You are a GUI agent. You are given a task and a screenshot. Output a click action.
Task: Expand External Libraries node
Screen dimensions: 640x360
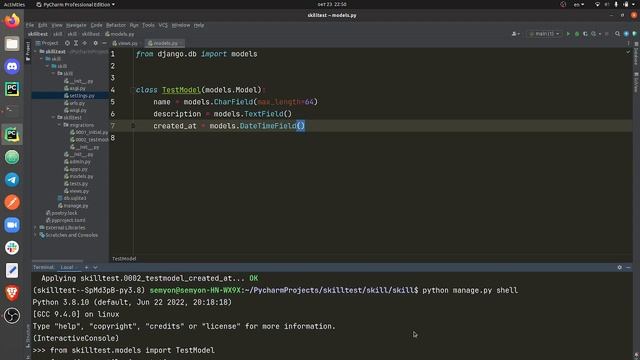point(36,228)
